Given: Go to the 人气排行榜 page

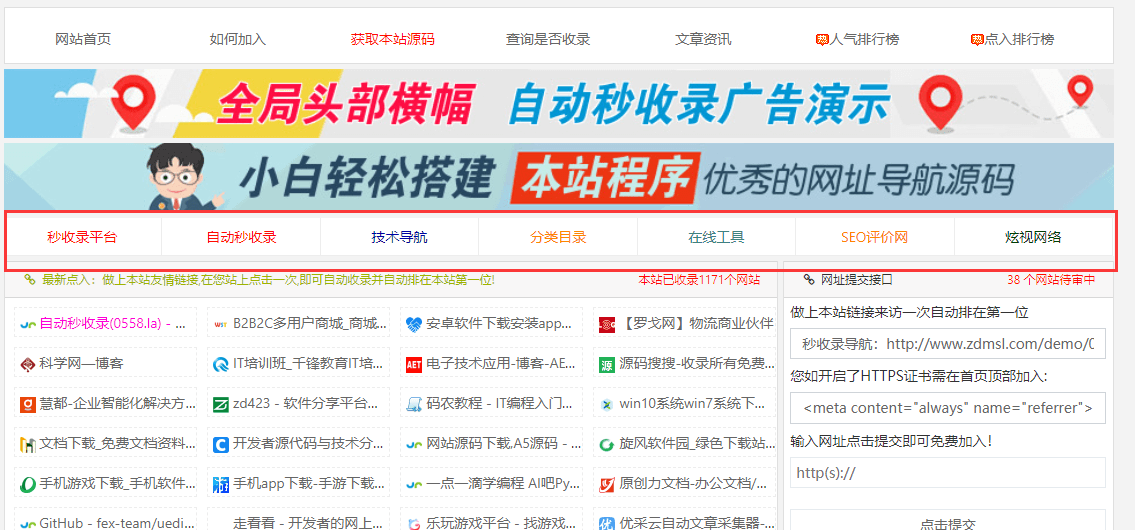Looking at the screenshot, I should (857, 39).
